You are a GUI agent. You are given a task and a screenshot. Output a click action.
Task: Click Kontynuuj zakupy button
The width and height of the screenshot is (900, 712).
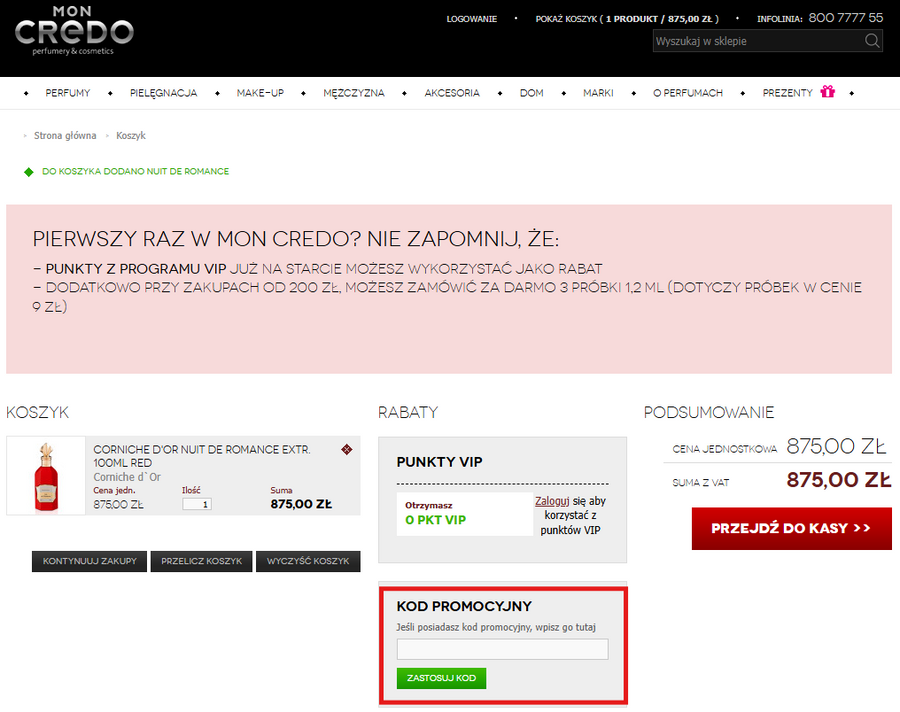coord(89,561)
